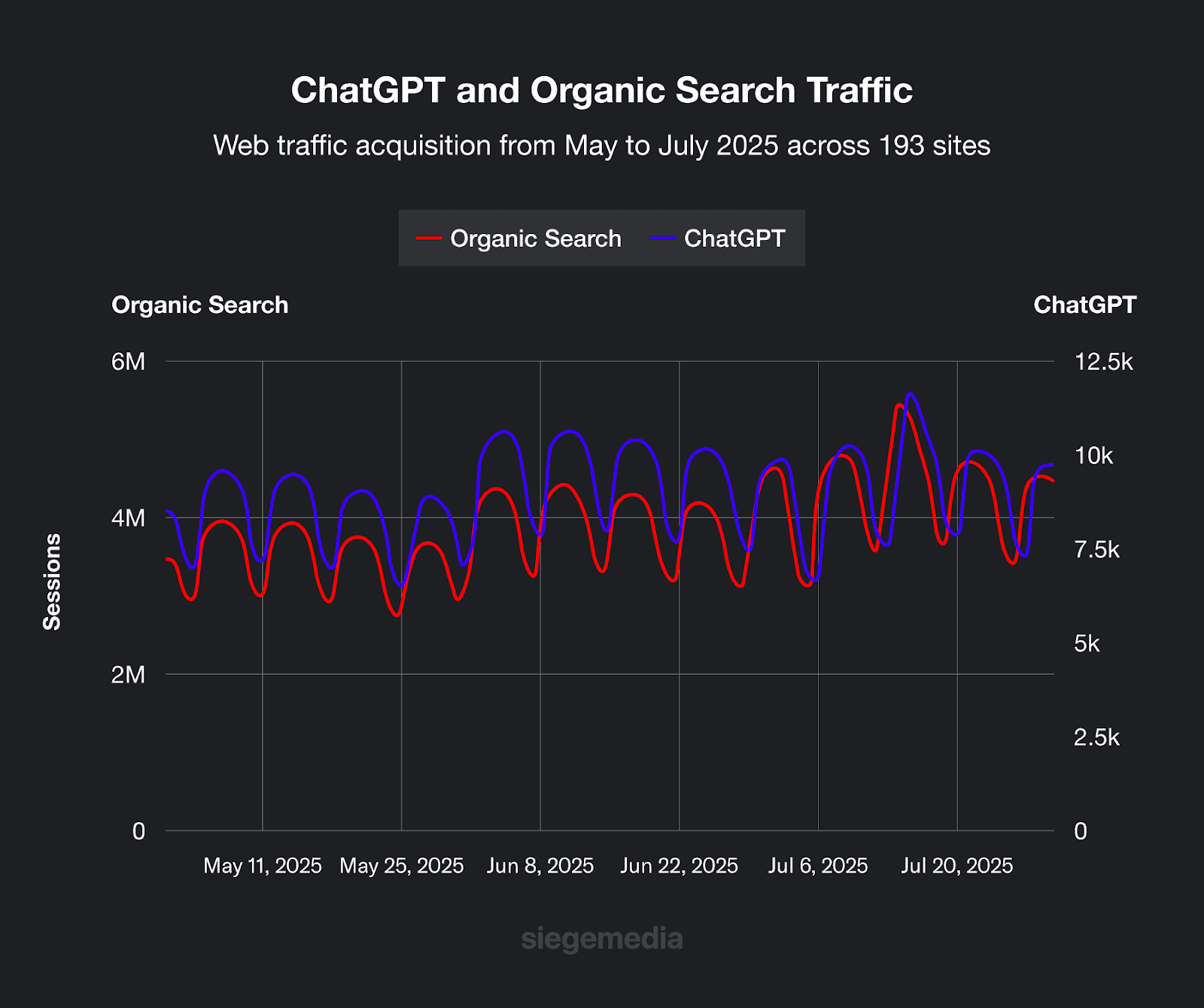Click the red Organic Search legend line swatch
Image resolution: width=1204 pixels, height=1008 pixels.
tap(428, 238)
